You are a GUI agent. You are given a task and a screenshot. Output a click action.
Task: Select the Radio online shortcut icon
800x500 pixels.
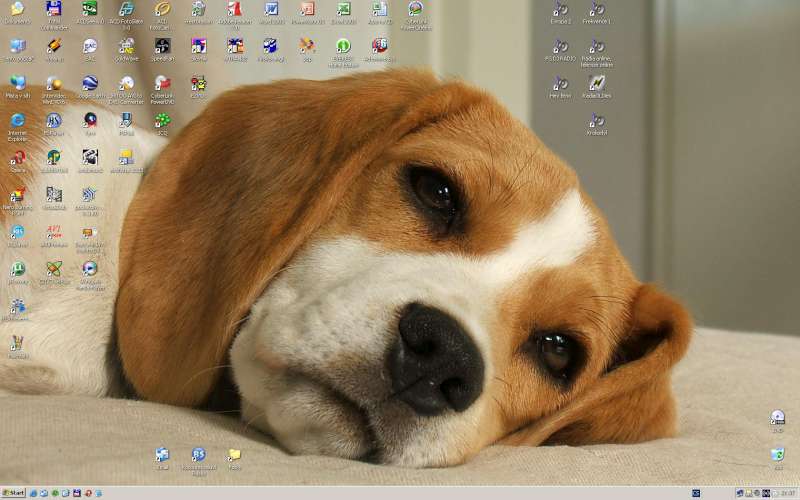596,46
